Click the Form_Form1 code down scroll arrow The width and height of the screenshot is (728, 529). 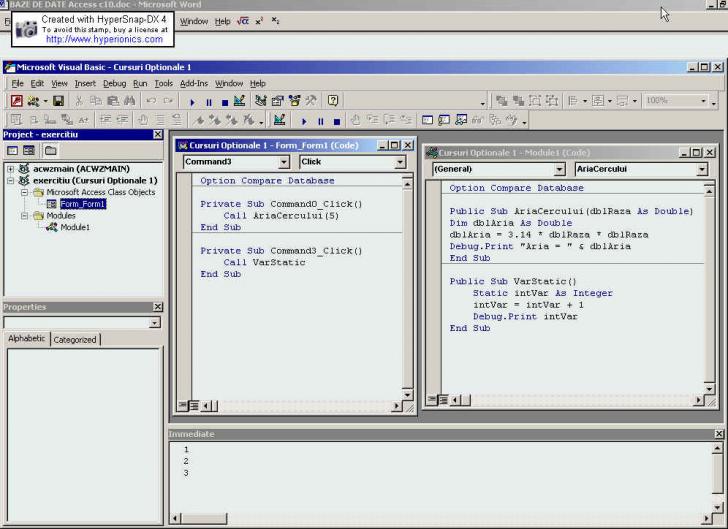pyautogui.click(x=407, y=395)
